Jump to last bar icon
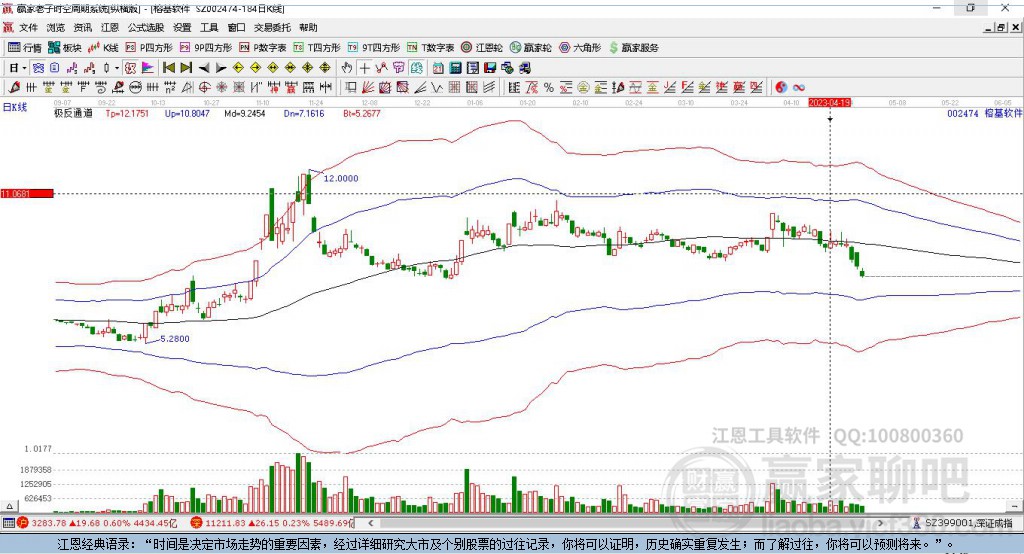 point(186,68)
